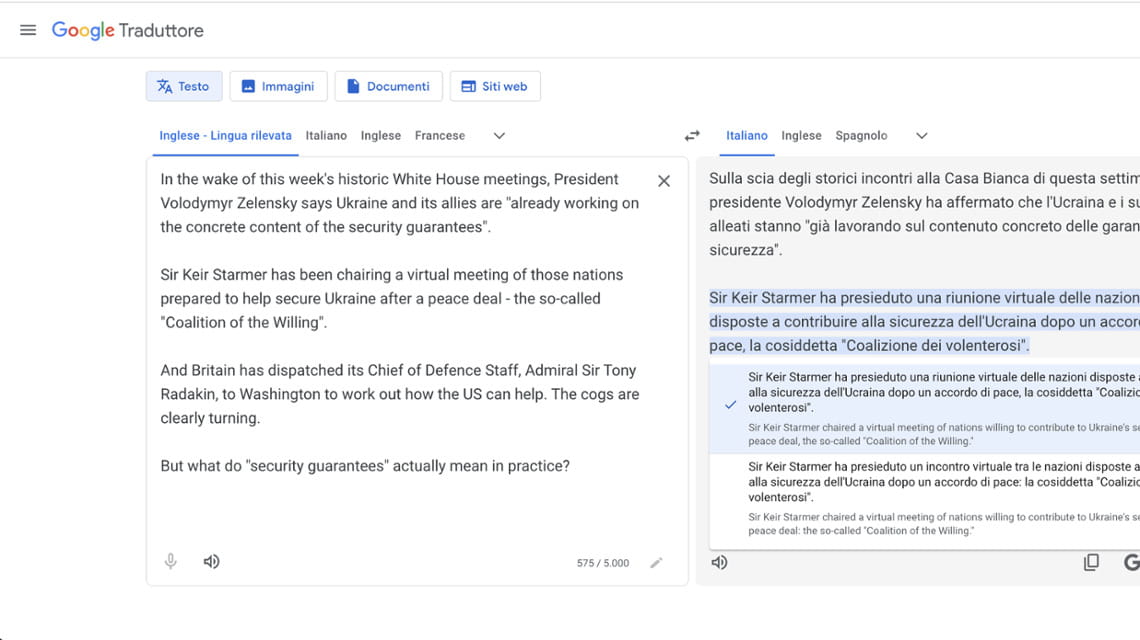Copy the translation to clipboard

point(1091,562)
